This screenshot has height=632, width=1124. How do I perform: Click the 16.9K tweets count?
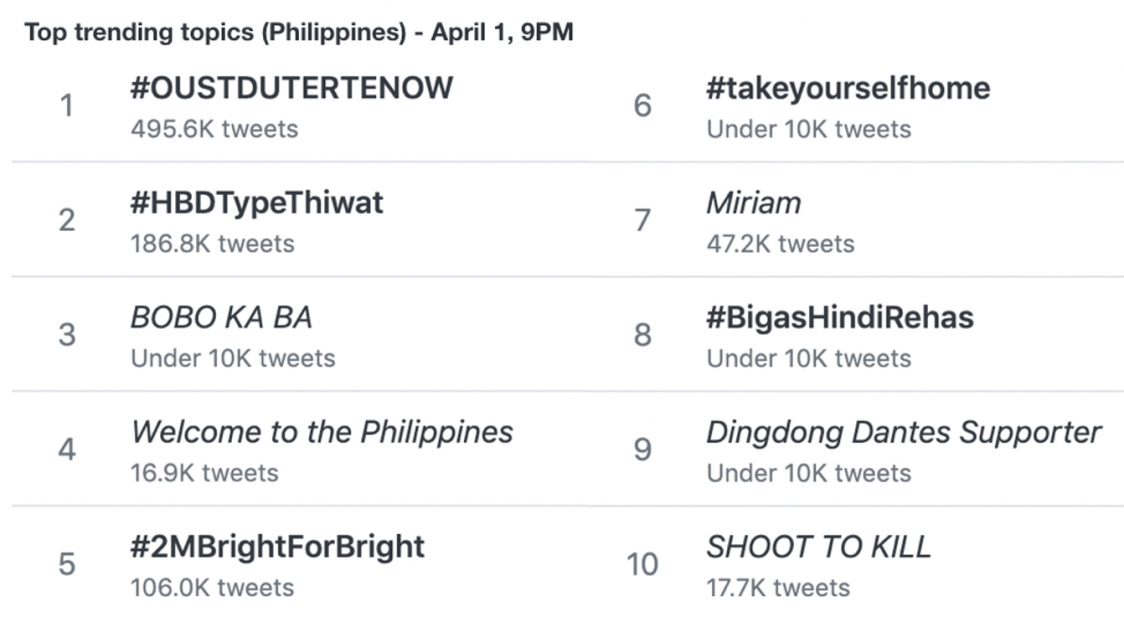[204, 473]
